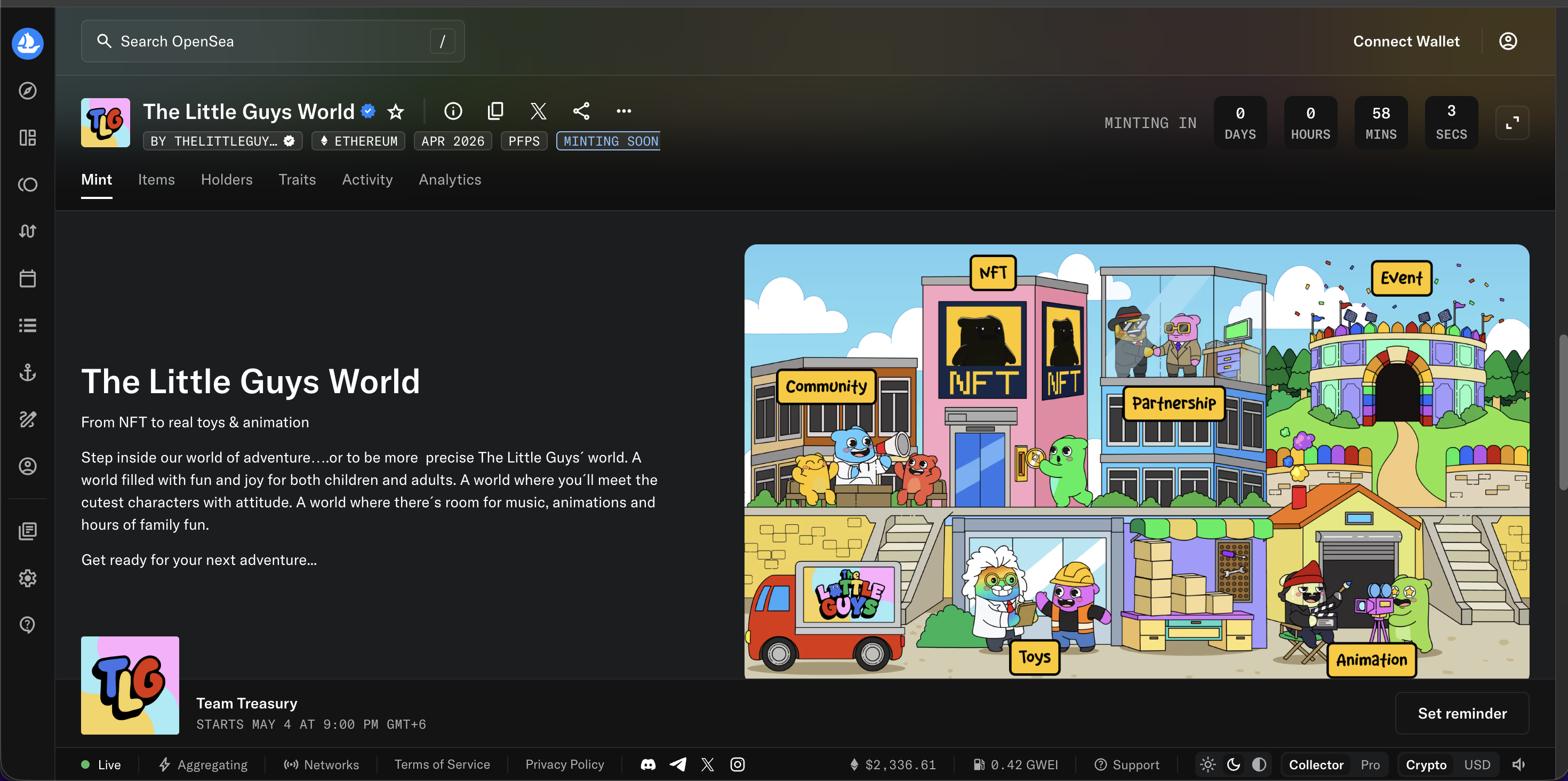Switch to the Traits tab
Image resolution: width=1568 pixels, height=781 pixels.
[x=297, y=180]
